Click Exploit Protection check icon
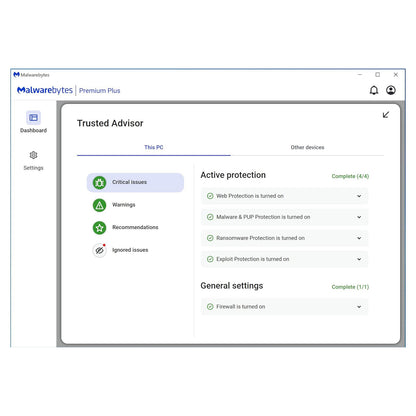This screenshot has width=416, height=416. tap(210, 259)
